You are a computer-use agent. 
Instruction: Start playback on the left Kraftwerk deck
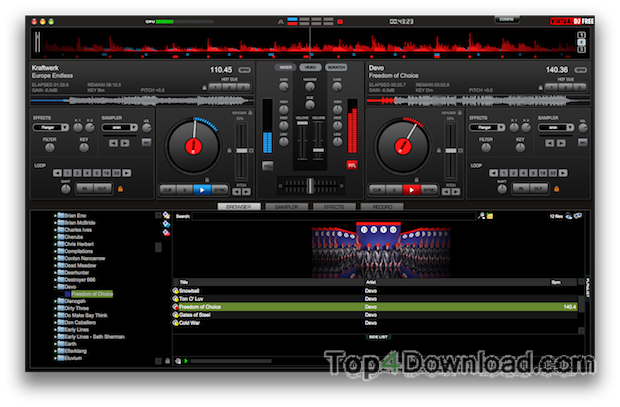[x=202, y=190]
